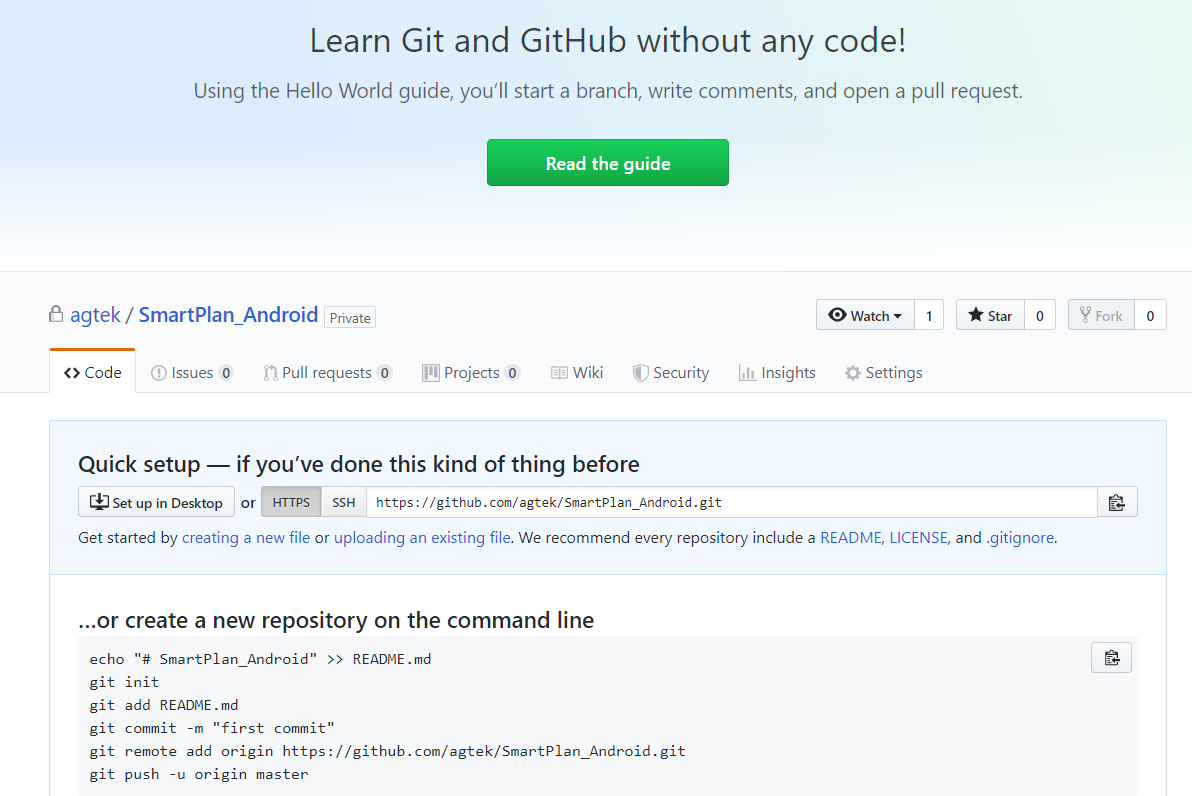Image resolution: width=1192 pixels, height=796 pixels.
Task: Click Set up in Desktop button
Action: click(156, 502)
